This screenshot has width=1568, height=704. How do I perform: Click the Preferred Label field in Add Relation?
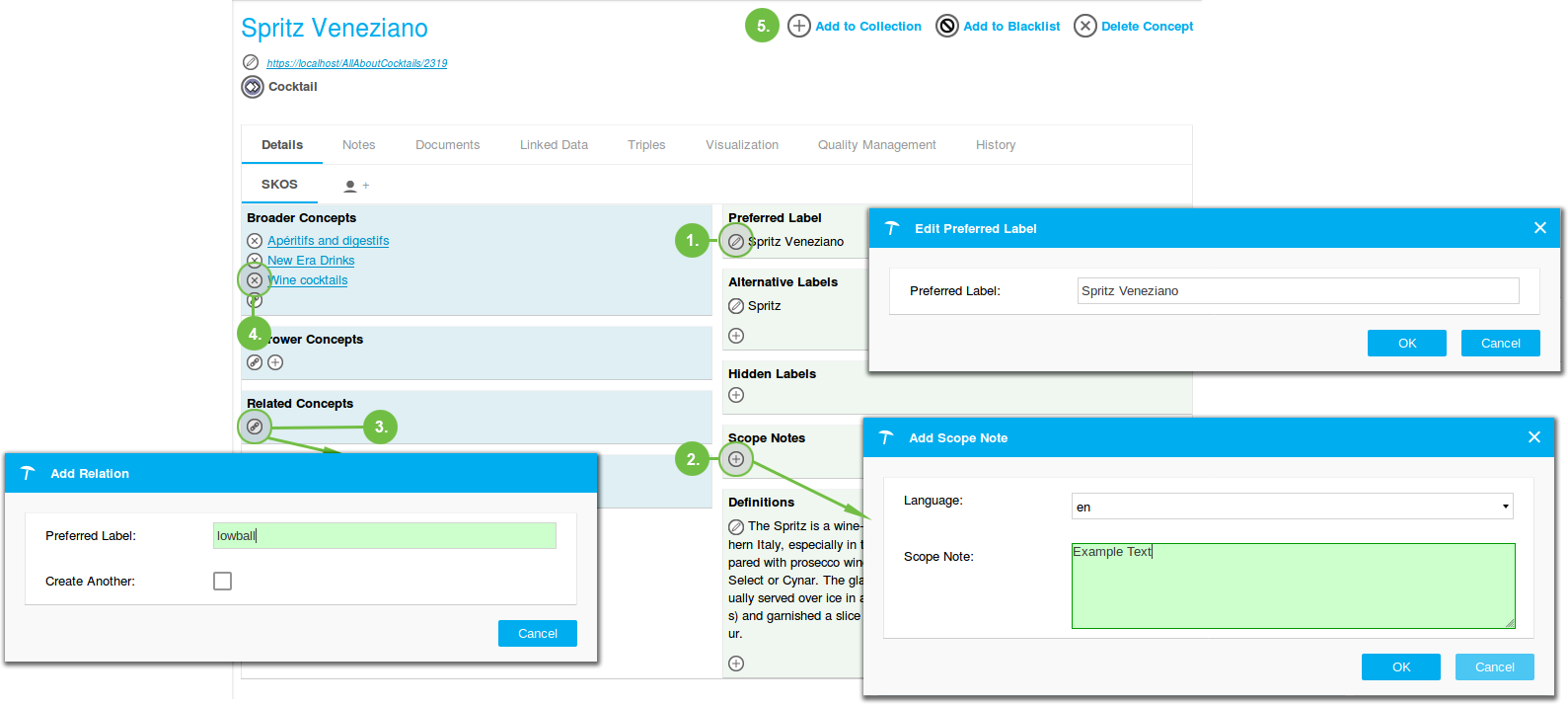[385, 535]
